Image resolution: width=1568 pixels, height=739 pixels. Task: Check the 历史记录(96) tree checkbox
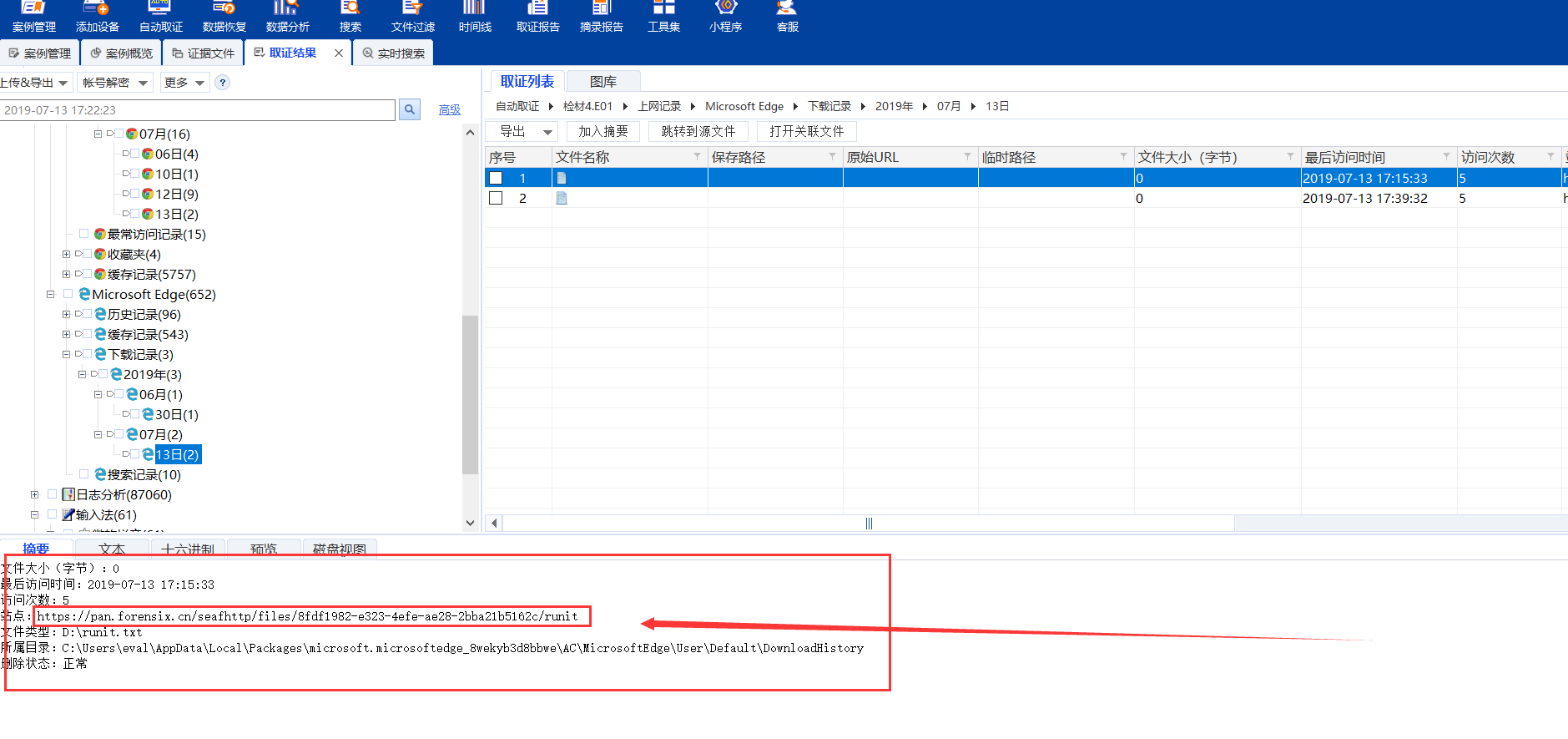pos(87,314)
